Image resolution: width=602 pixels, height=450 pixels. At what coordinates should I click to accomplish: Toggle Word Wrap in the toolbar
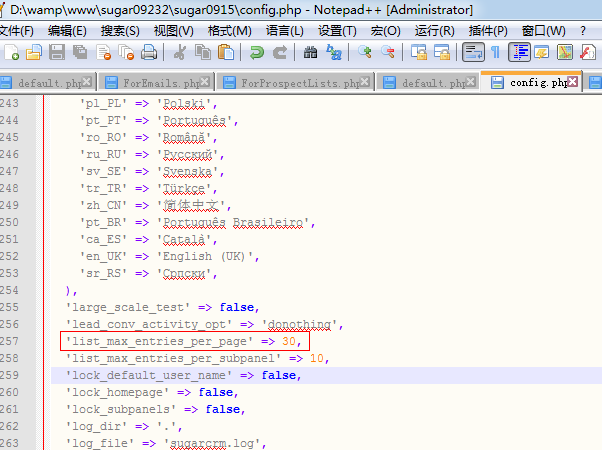click(x=473, y=52)
